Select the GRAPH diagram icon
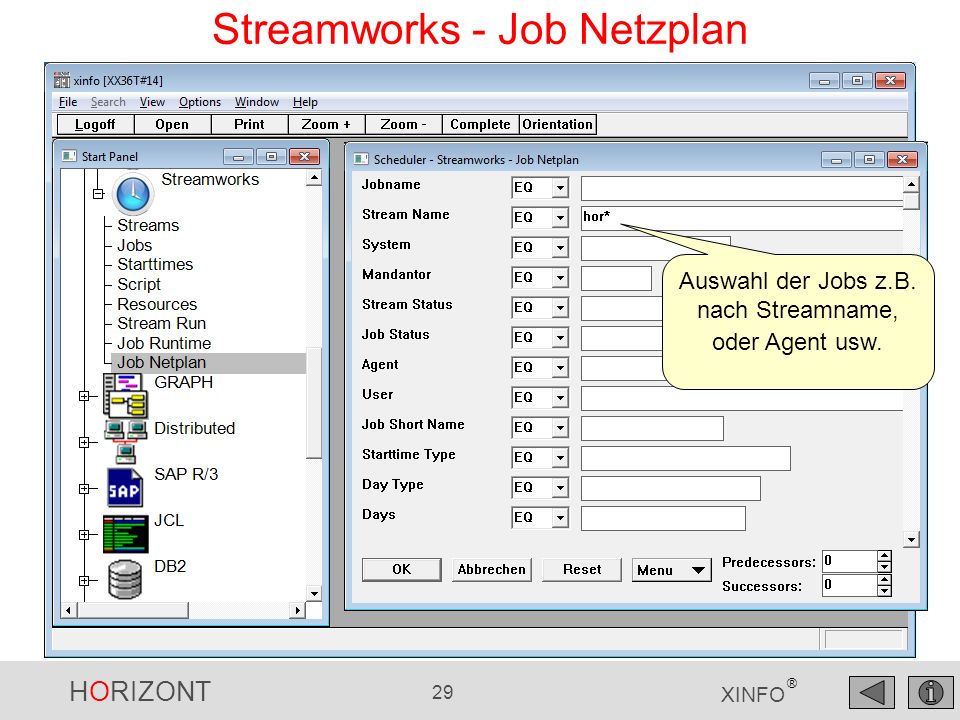The width and height of the screenshot is (960, 720). pos(125,396)
